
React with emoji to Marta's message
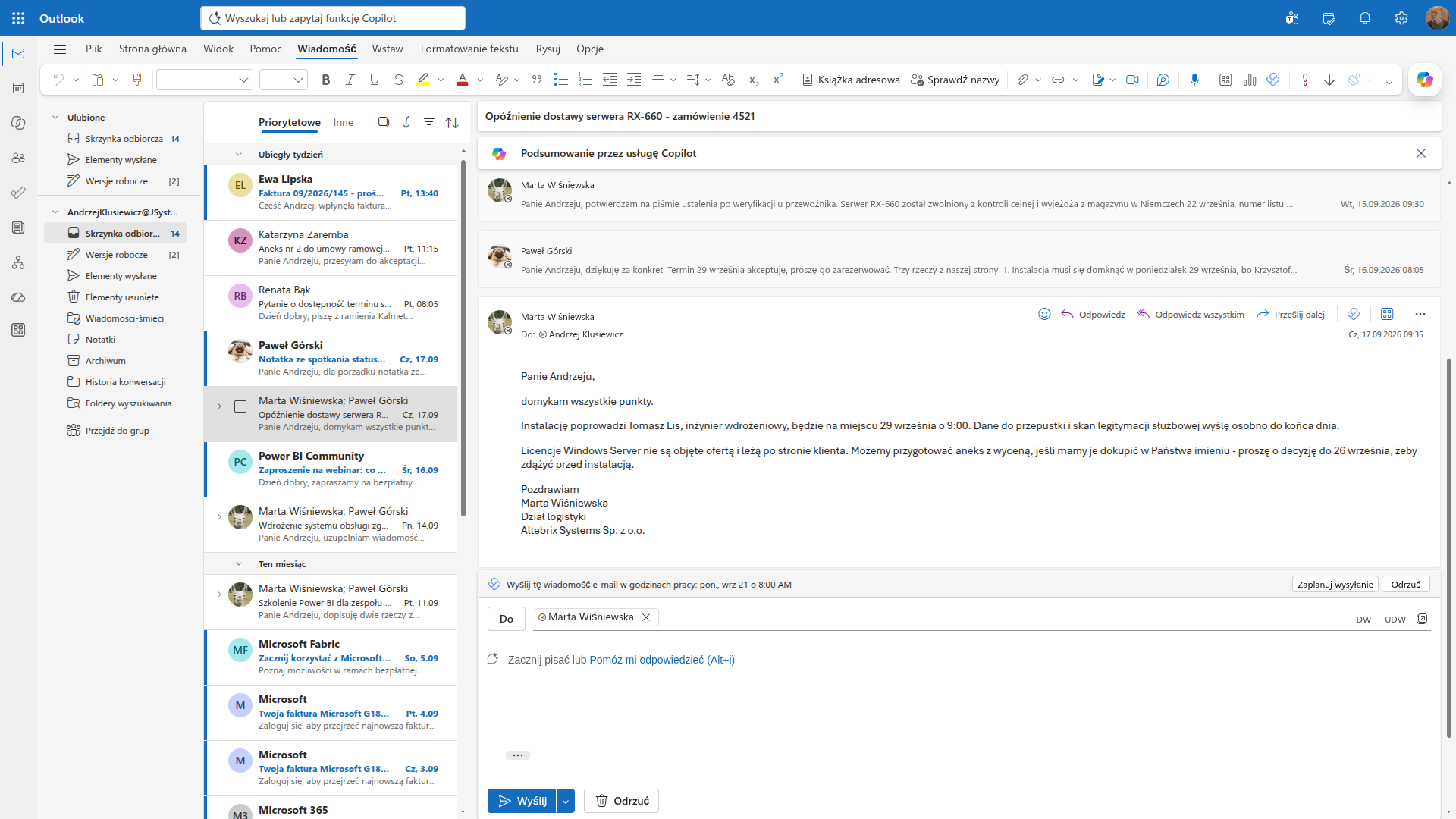pos(1044,314)
